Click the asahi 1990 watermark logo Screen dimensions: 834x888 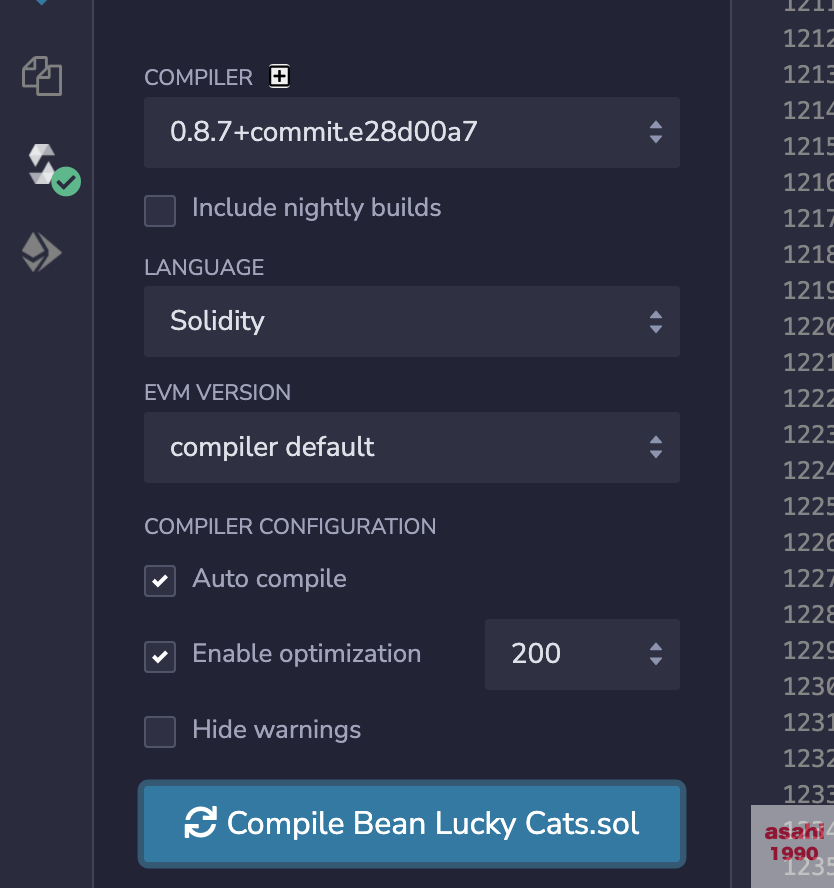tap(793, 843)
